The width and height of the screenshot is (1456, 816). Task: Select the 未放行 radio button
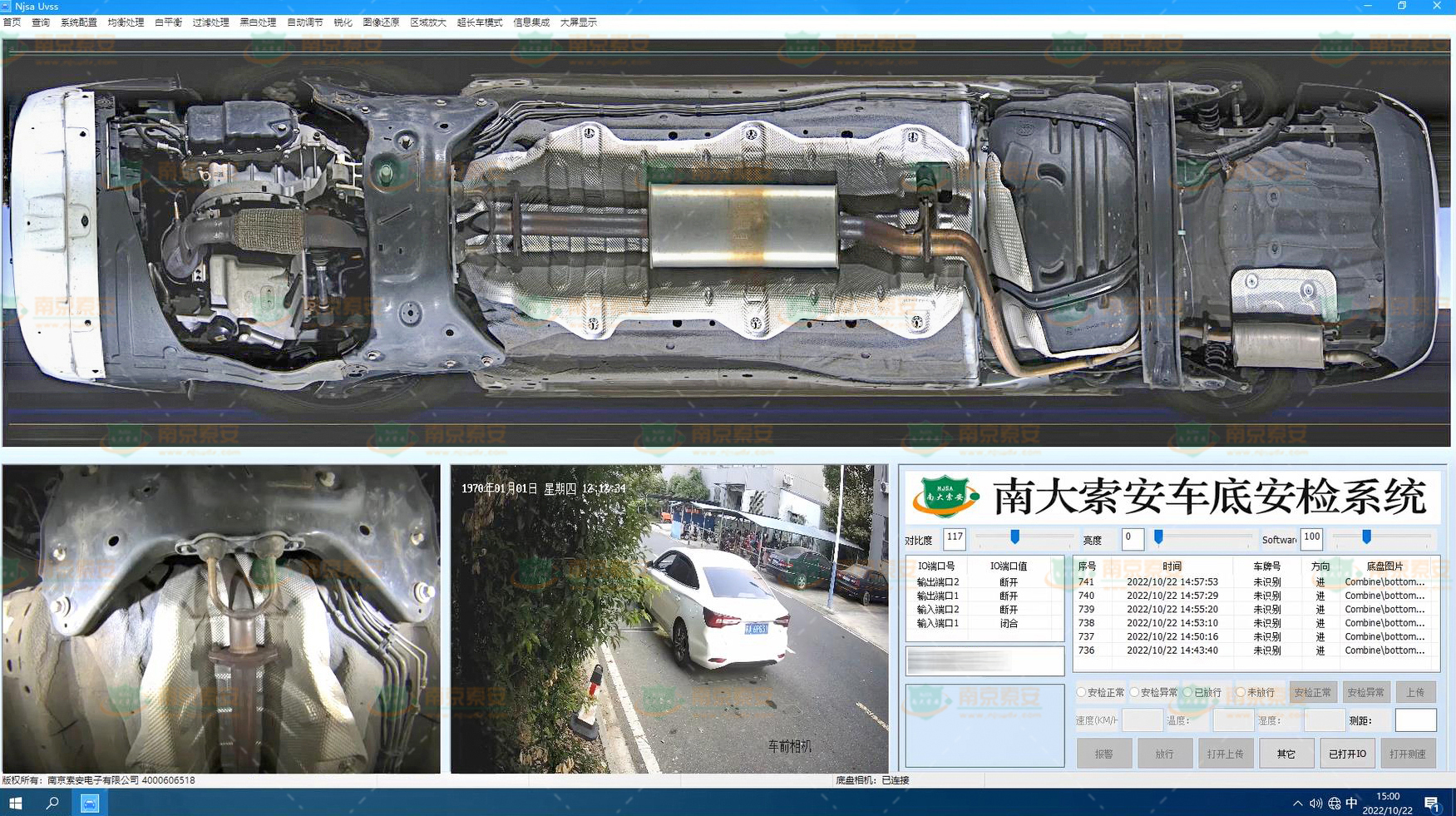click(1241, 692)
